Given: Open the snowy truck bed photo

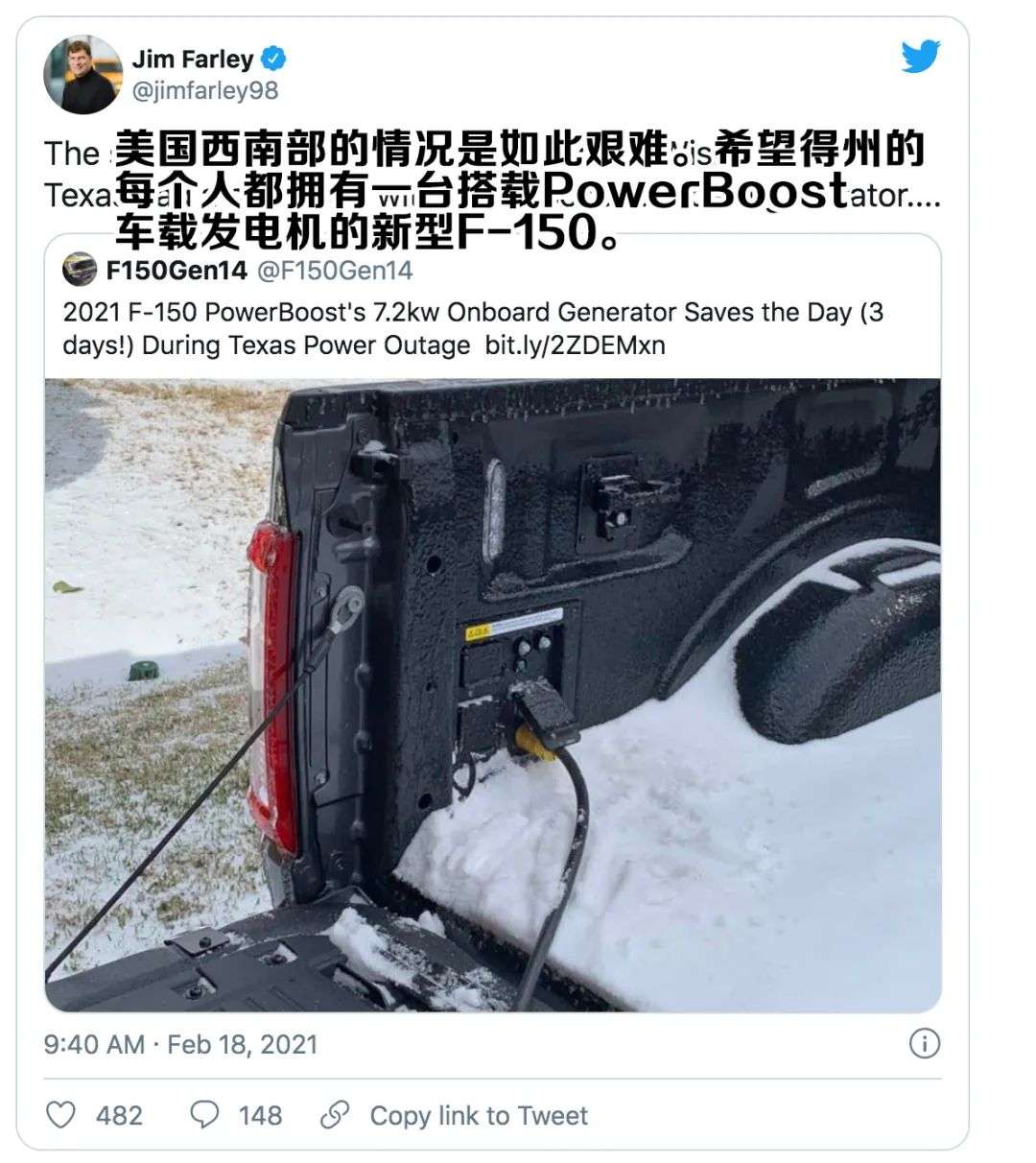Looking at the screenshot, I should point(492,695).
